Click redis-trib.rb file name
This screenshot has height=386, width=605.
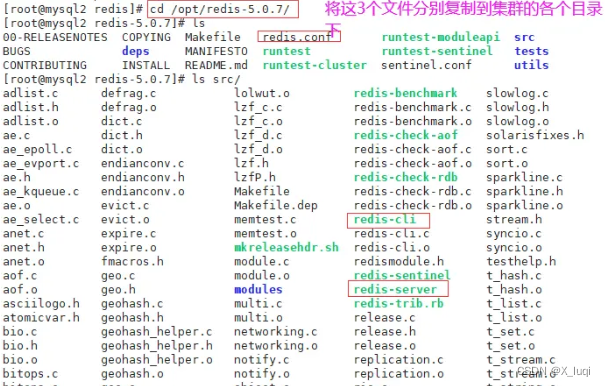399,303
